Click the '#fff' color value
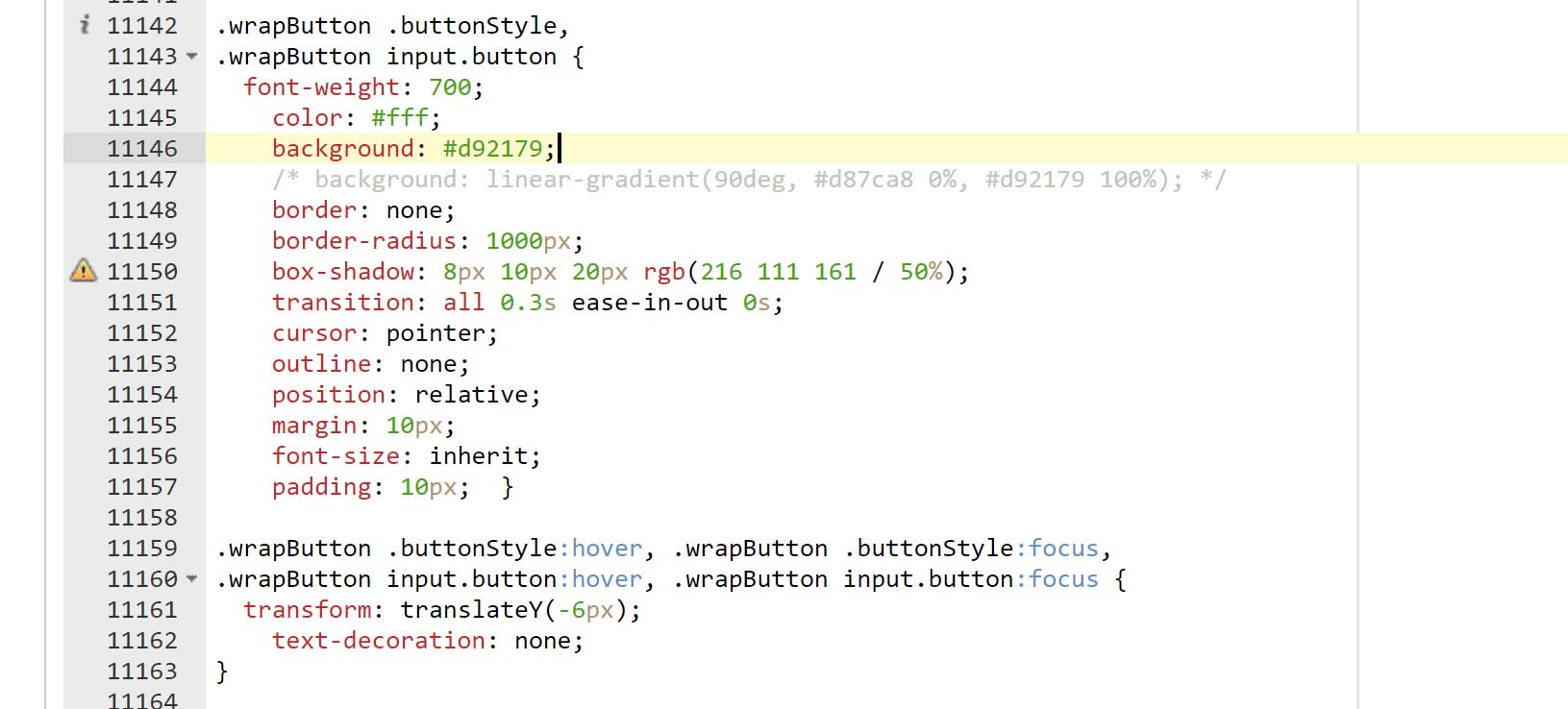This screenshot has height=709, width=1568. [x=400, y=118]
